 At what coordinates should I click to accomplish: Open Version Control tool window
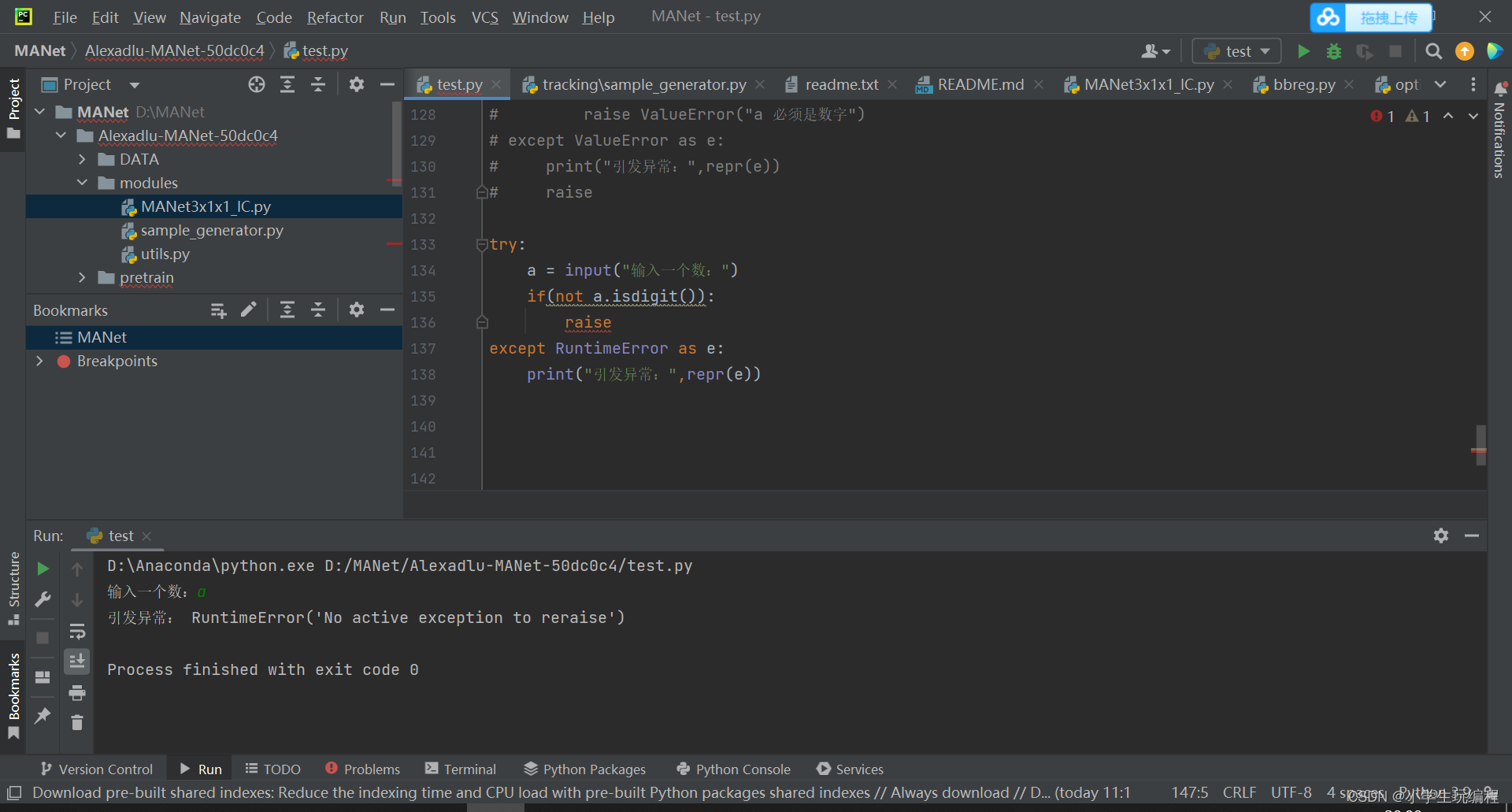click(x=97, y=769)
